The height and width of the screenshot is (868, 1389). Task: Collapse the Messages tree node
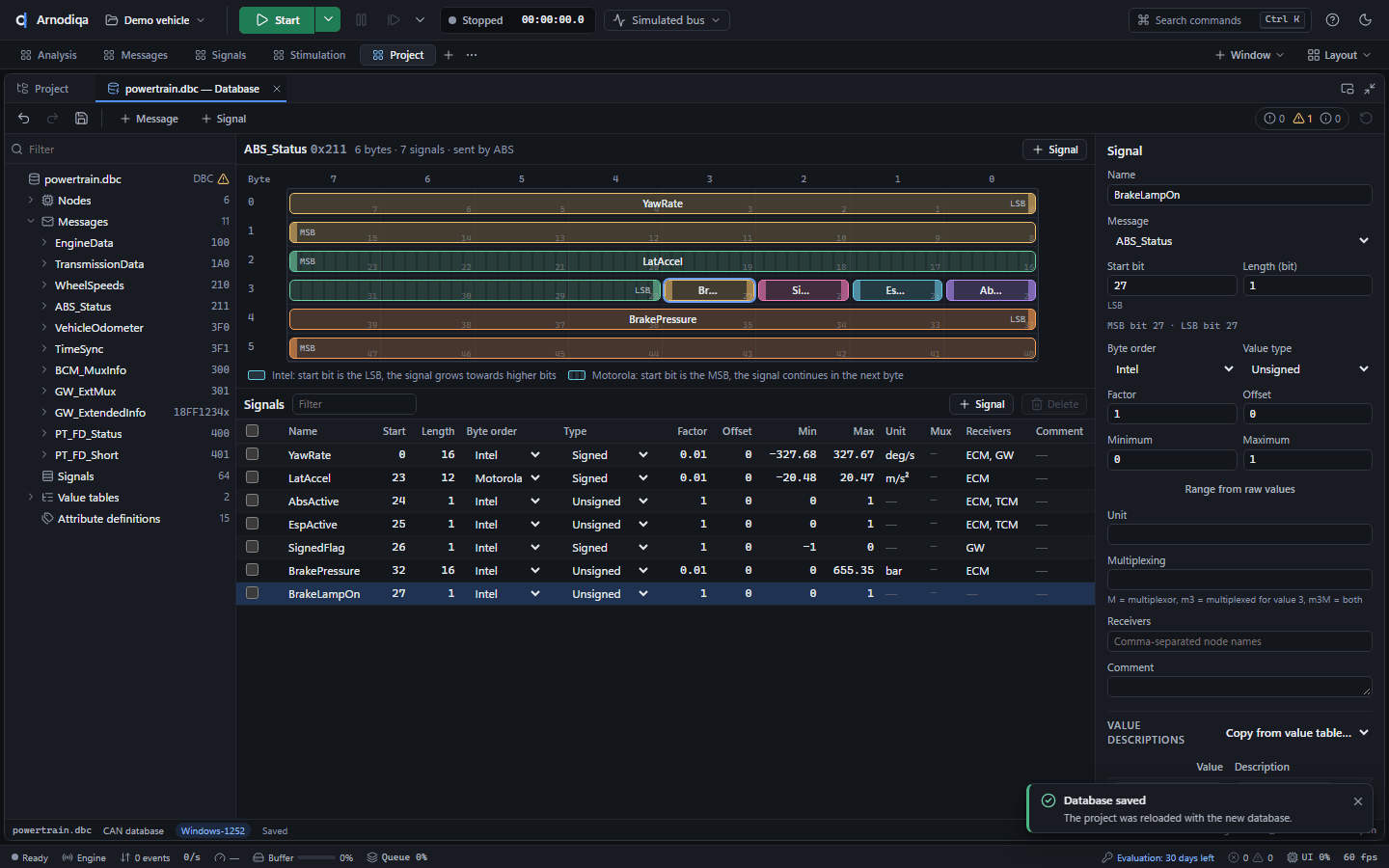click(x=31, y=222)
